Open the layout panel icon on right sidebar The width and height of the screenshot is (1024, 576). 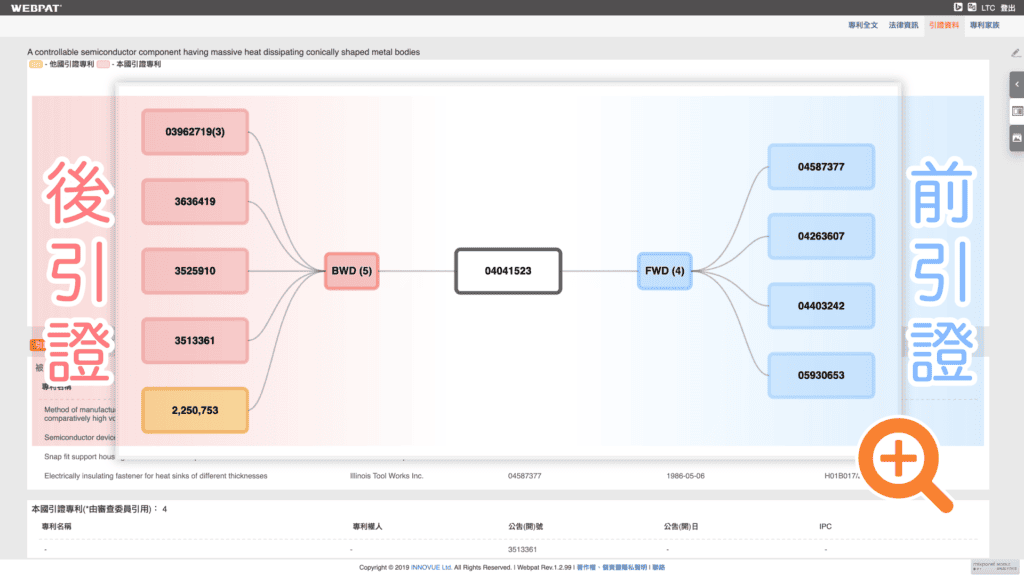tap(1016, 111)
